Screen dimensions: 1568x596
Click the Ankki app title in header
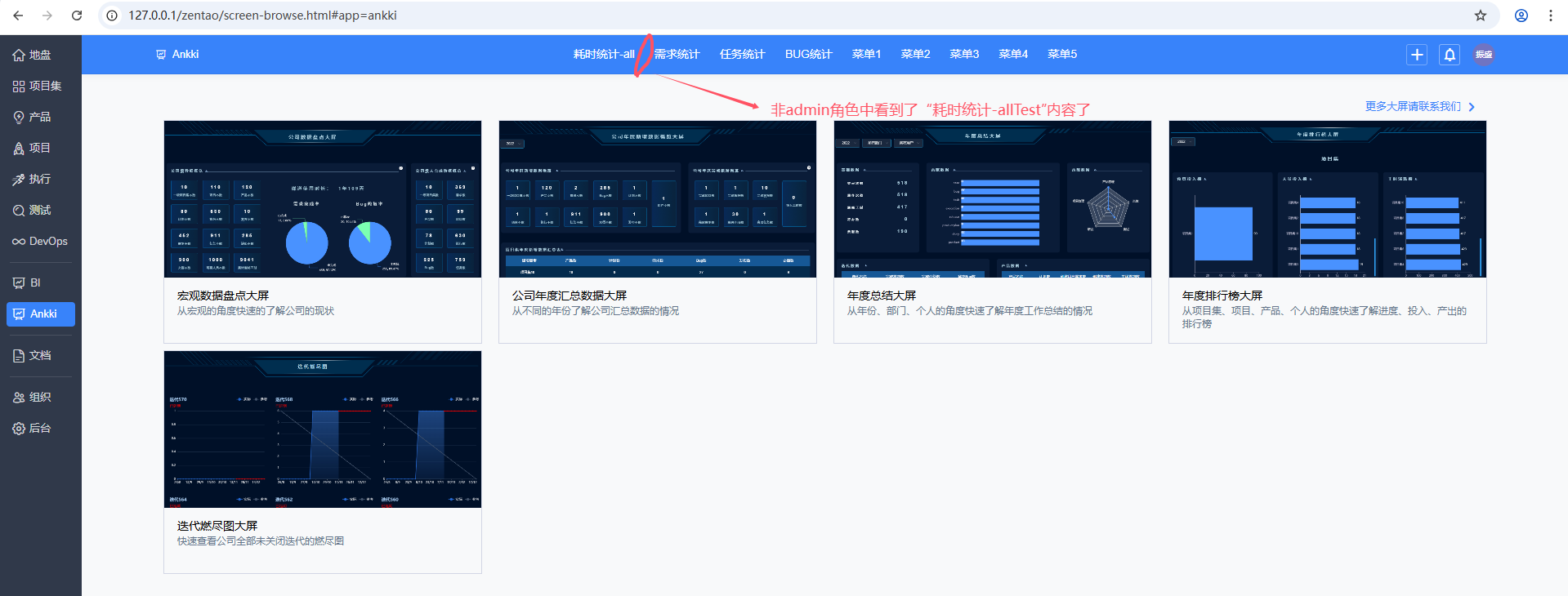[x=177, y=54]
